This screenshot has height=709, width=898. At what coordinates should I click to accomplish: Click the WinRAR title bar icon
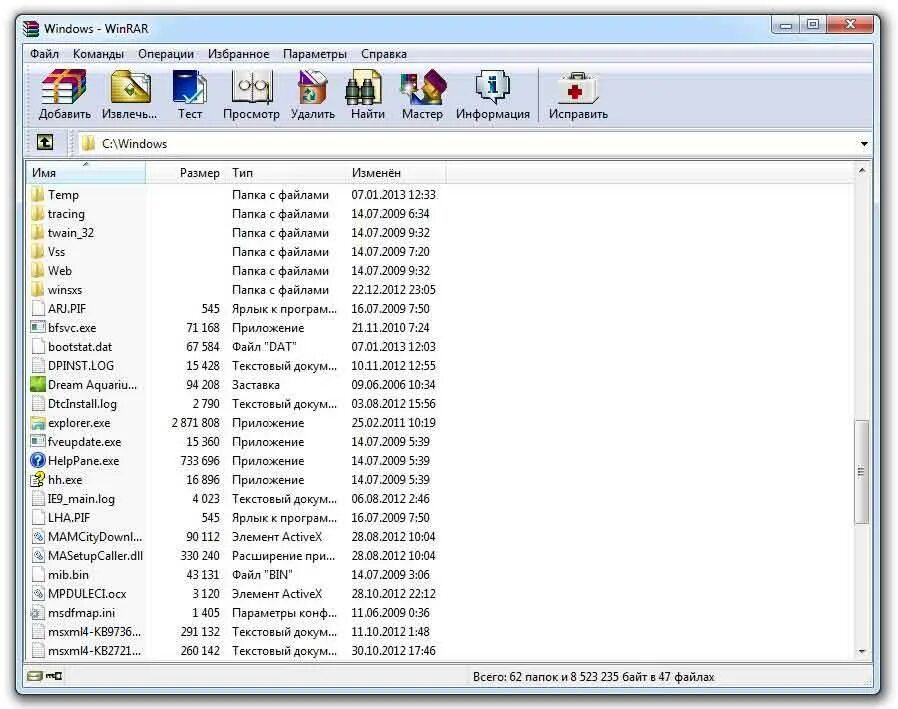31,28
